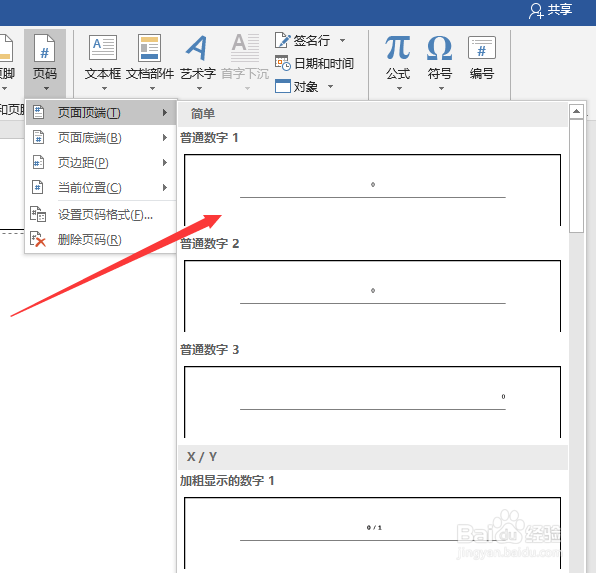596x573 pixels.
Task: Click the 共享 share person icon
Action: point(536,11)
